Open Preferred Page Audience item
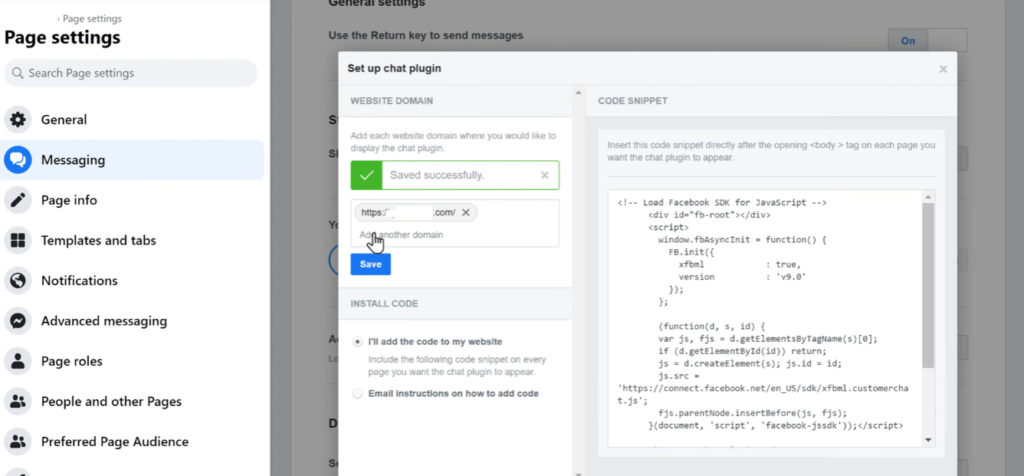Image resolution: width=1024 pixels, height=476 pixels. [132, 441]
